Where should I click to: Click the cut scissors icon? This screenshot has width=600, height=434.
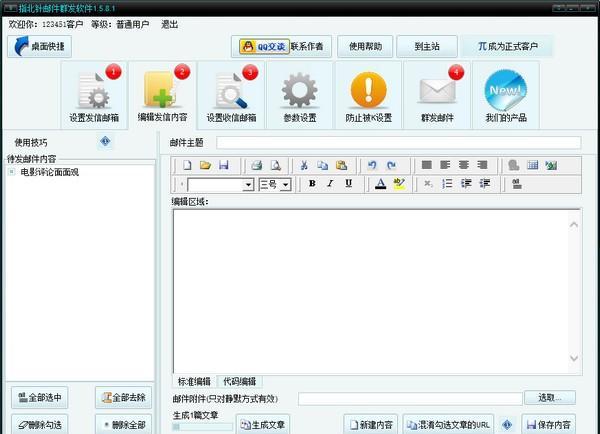pos(304,165)
